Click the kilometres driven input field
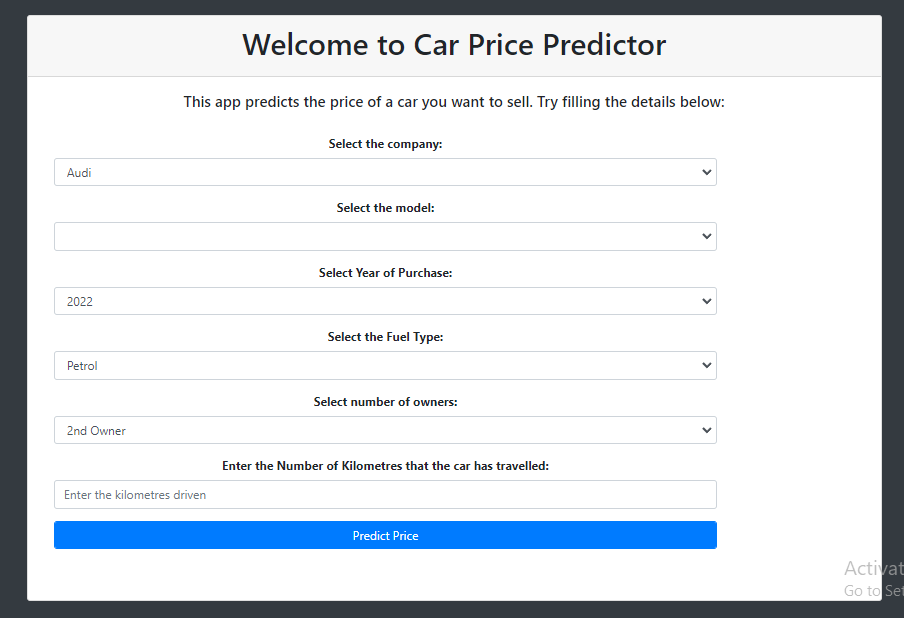 (x=385, y=494)
